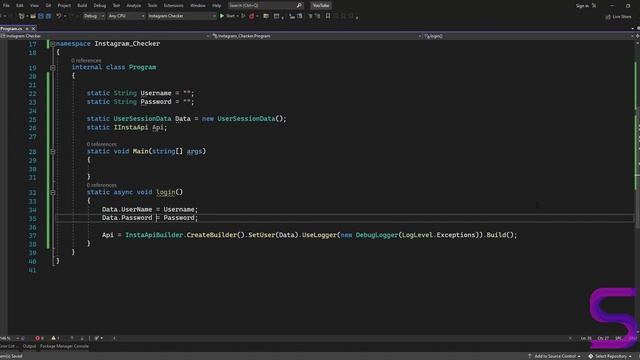This screenshot has height=360, width=640.
Task: Click '0 references' above login method
Action: click(102, 185)
